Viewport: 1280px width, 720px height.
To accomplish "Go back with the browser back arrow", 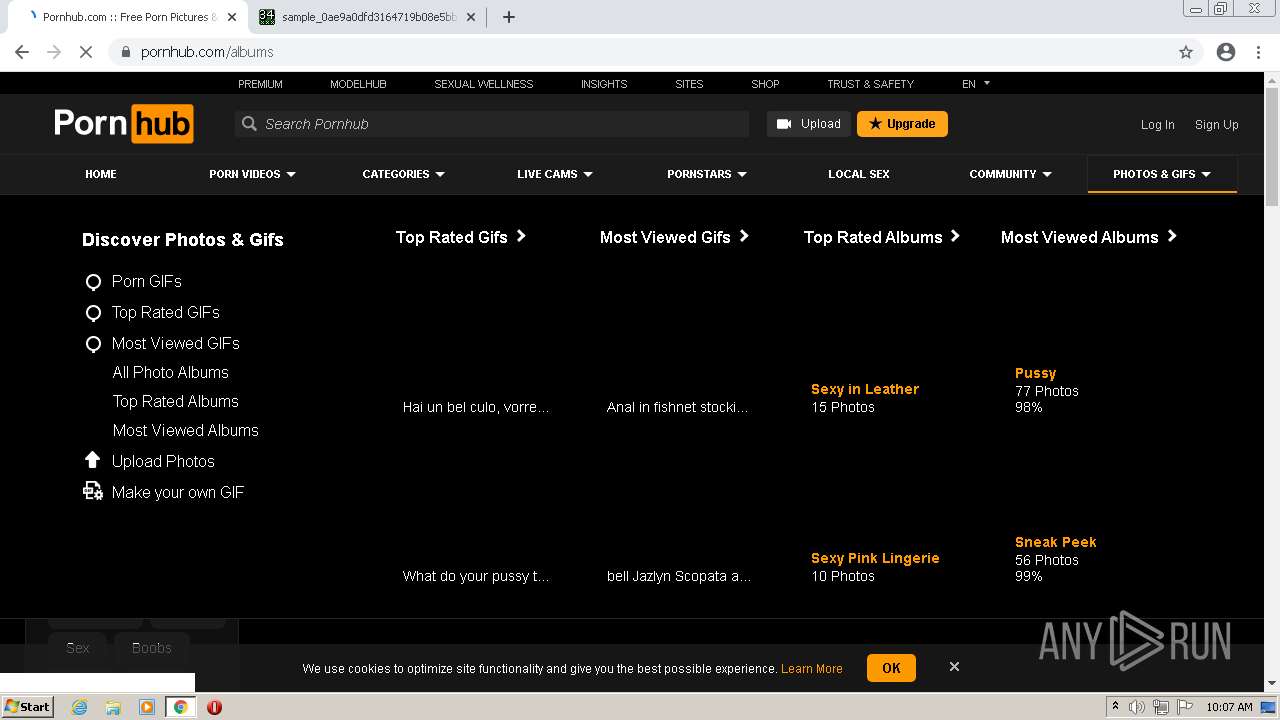I will (x=22, y=52).
